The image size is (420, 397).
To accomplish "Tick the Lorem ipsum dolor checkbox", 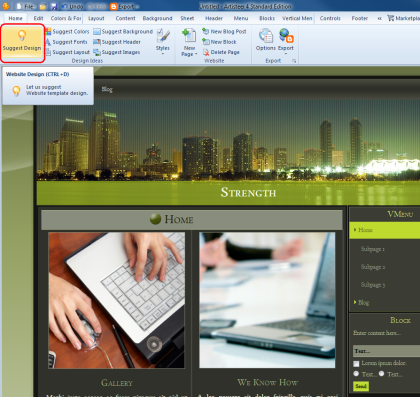I will [x=356, y=363].
